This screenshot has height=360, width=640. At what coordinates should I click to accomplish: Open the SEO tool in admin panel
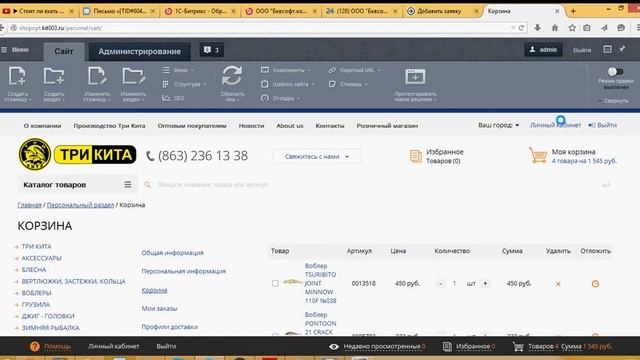pyautogui.click(x=173, y=98)
